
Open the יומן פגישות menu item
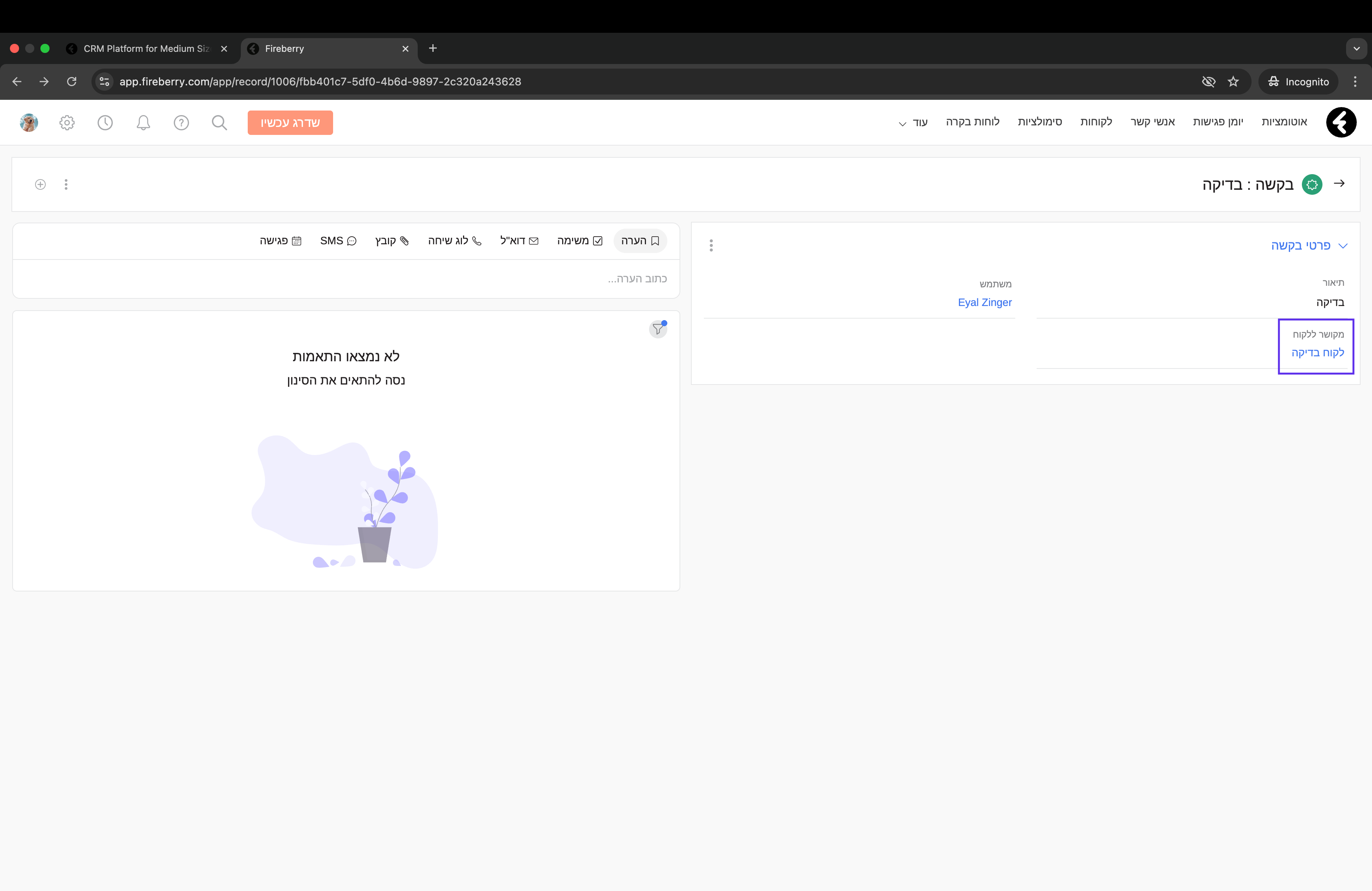click(1218, 122)
